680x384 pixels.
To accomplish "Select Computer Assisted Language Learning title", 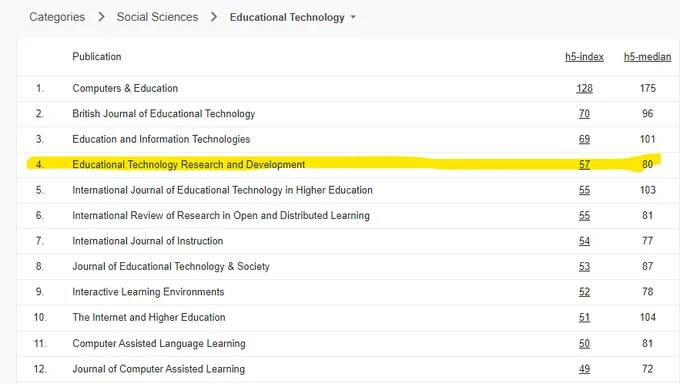I will (x=159, y=344).
